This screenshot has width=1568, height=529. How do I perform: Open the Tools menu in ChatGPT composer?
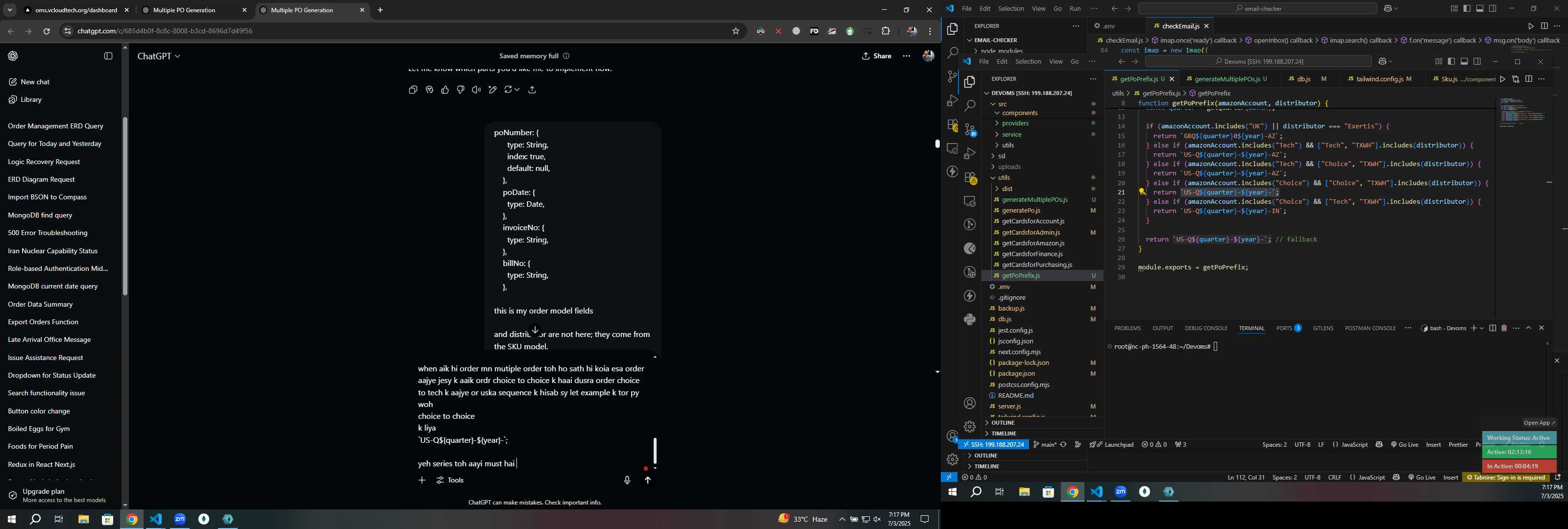pyautogui.click(x=450, y=481)
